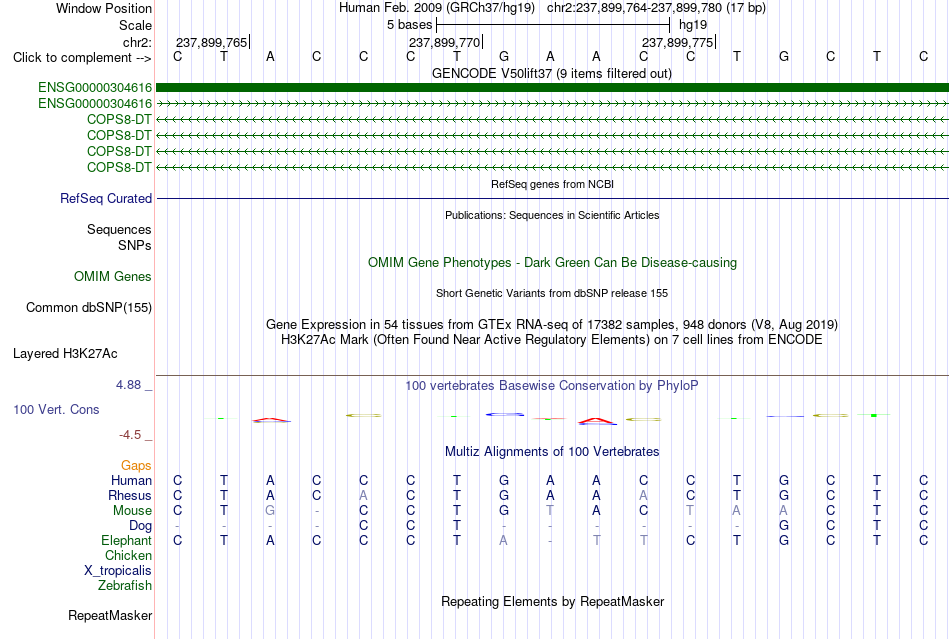This screenshot has height=639, width=950.
Task: Click the 4.88 upper scale value
Action: (x=128, y=385)
